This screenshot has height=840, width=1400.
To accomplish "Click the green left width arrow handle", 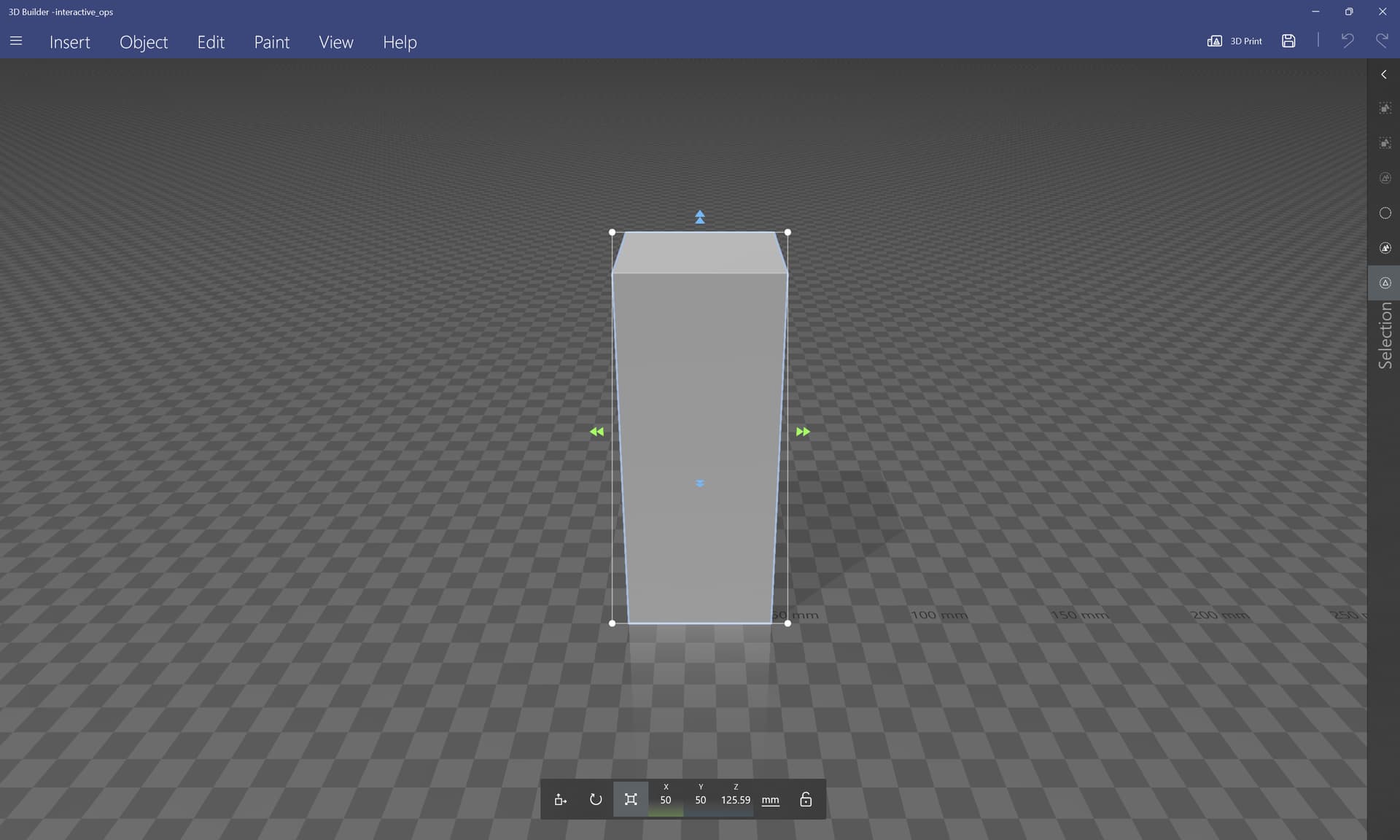I will pyautogui.click(x=596, y=432).
